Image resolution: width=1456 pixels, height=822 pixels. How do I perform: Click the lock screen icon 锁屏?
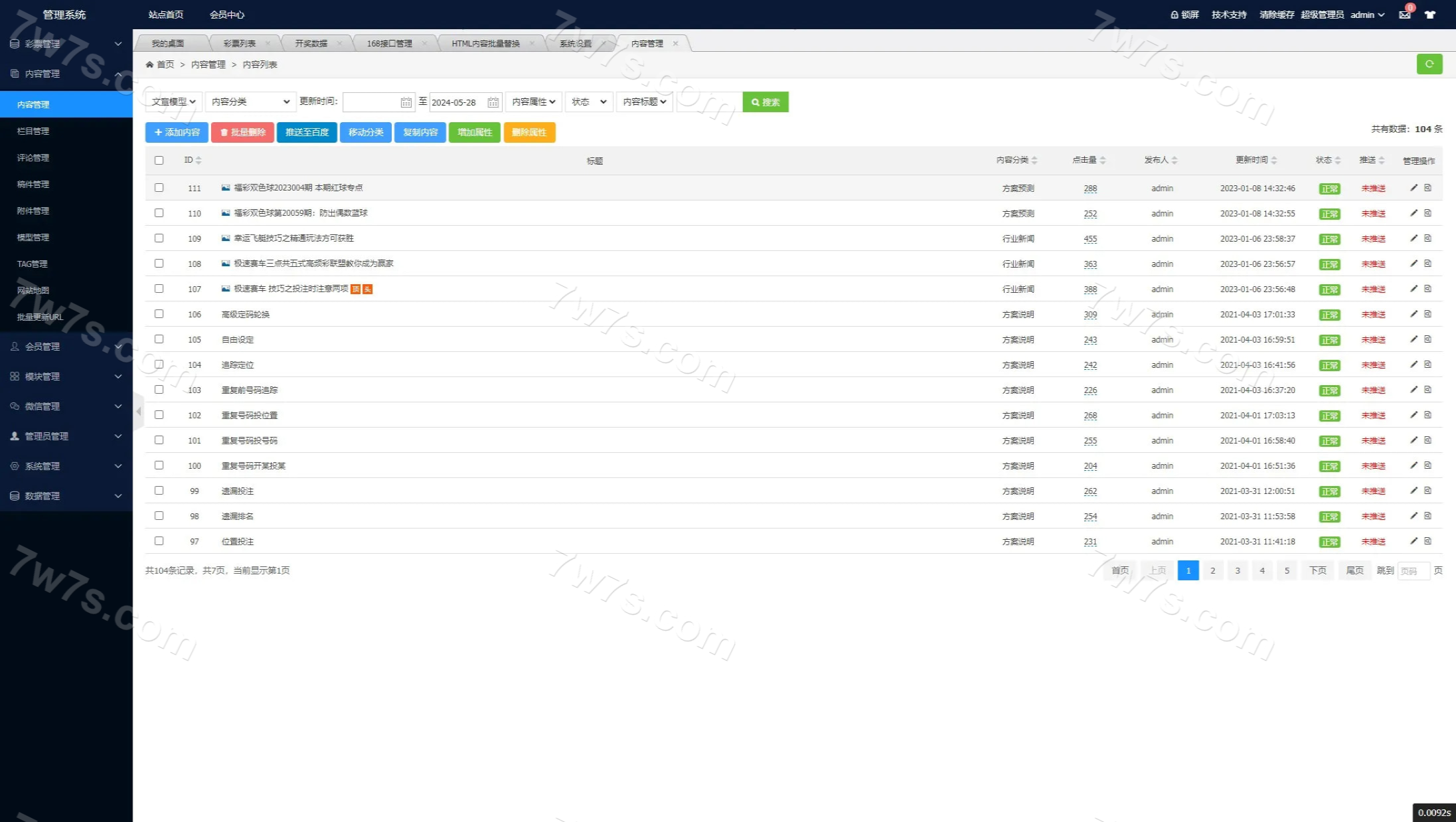[1184, 15]
